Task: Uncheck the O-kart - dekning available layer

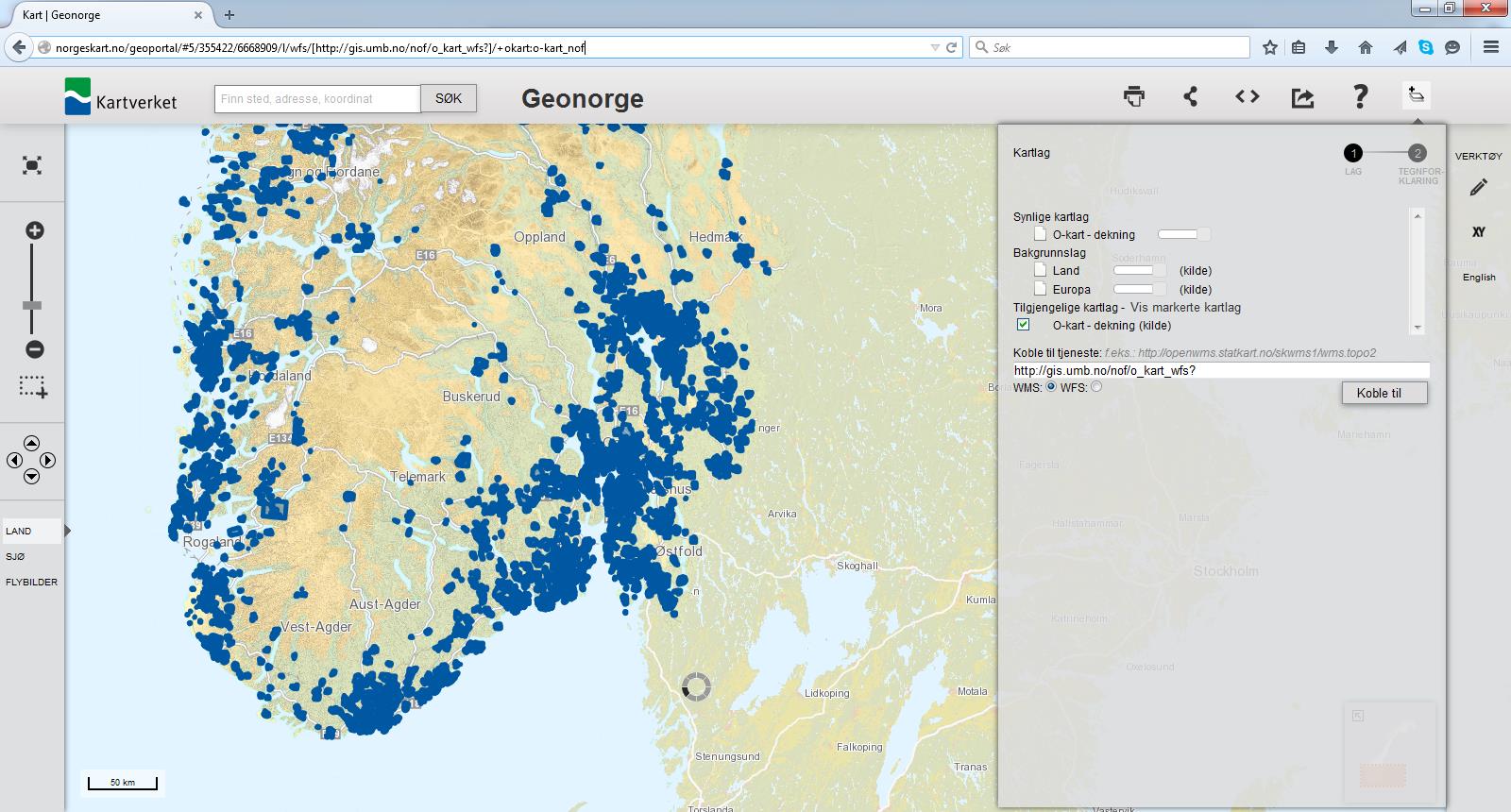Action: pos(1023,324)
